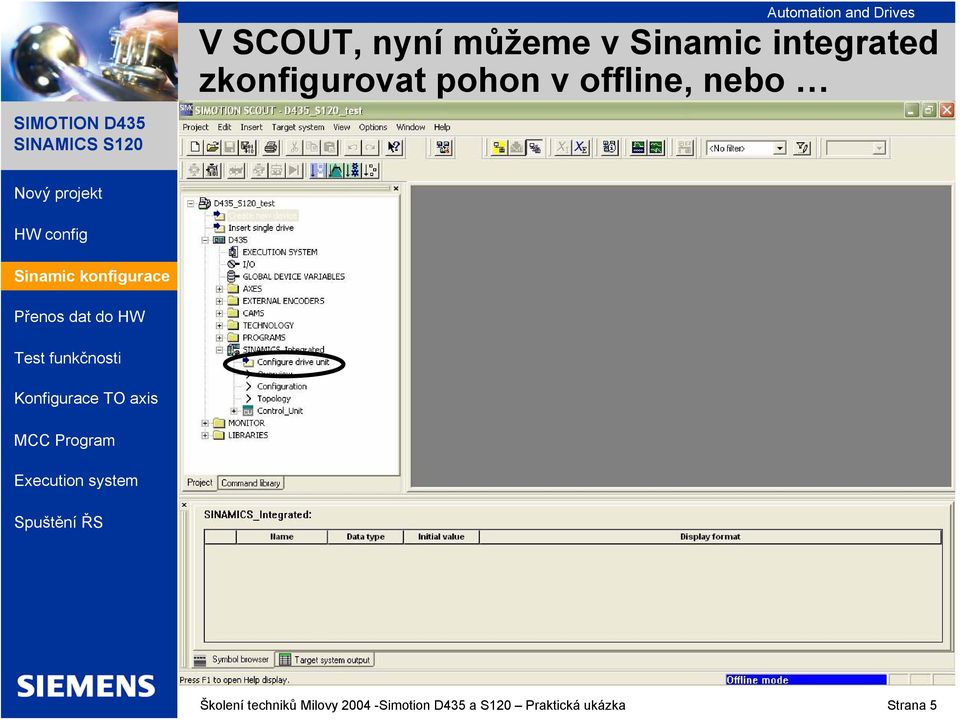Viewport: 960px width, 720px height.
Task: Select Configure drive unit tree item
Action: [x=293, y=362]
